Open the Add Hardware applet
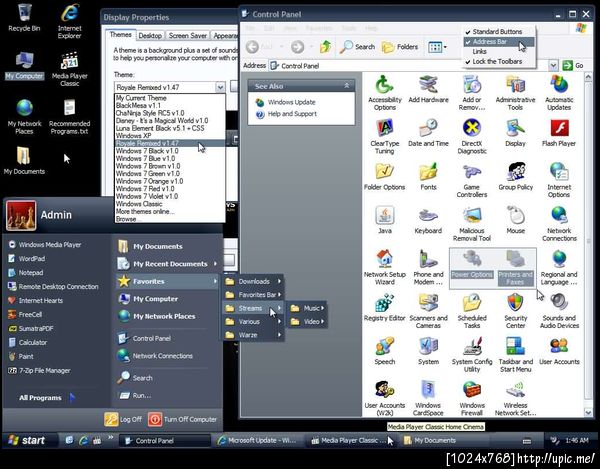The image size is (600, 469). click(428, 90)
